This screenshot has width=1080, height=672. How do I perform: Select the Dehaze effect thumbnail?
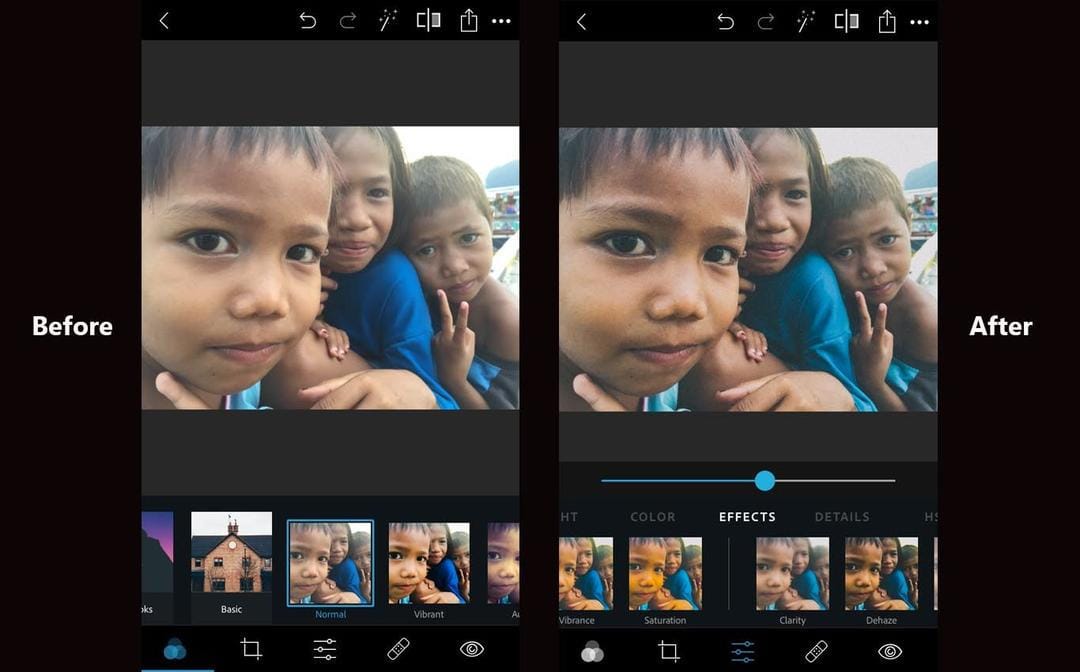click(x=881, y=574)
